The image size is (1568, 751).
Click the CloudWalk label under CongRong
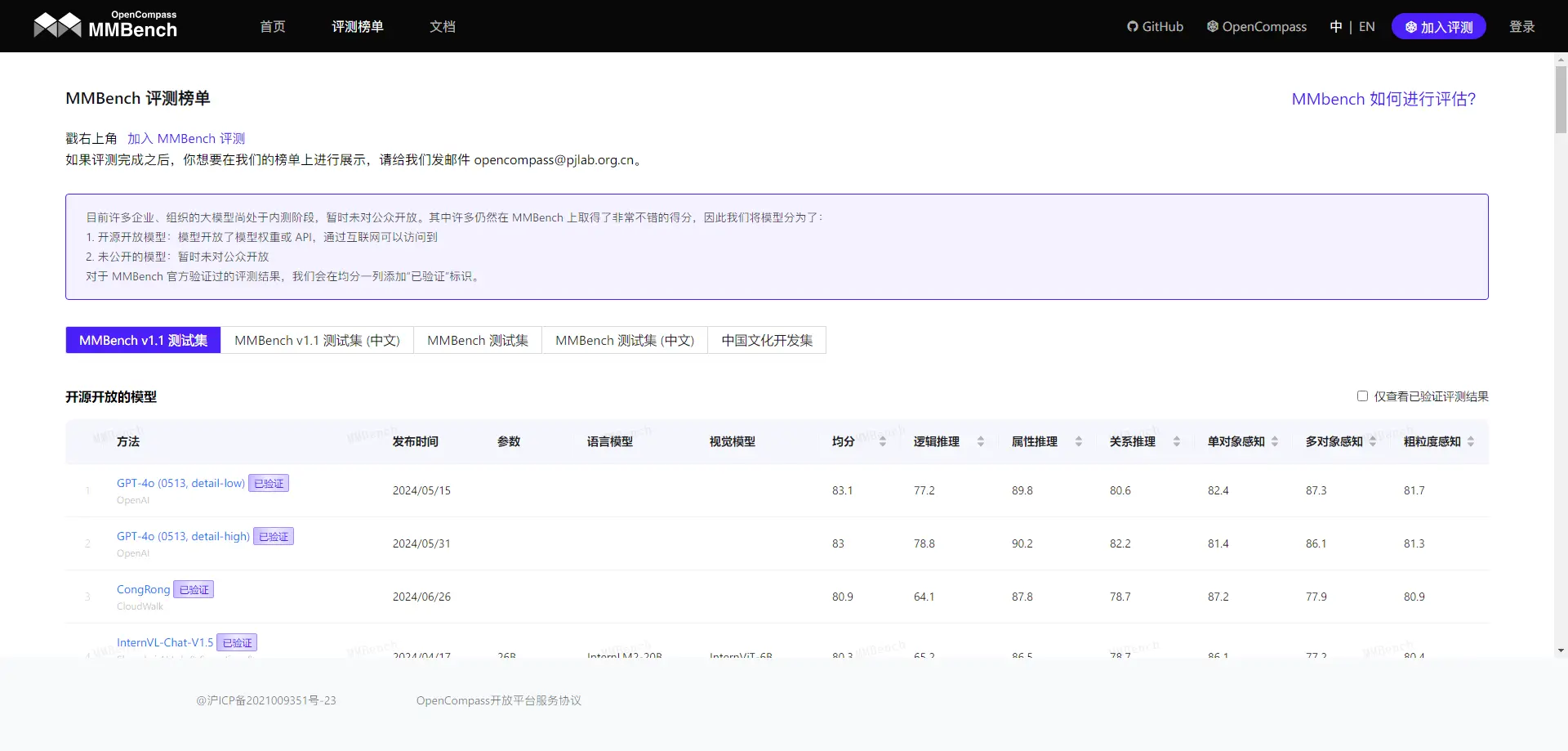(140, 606)
